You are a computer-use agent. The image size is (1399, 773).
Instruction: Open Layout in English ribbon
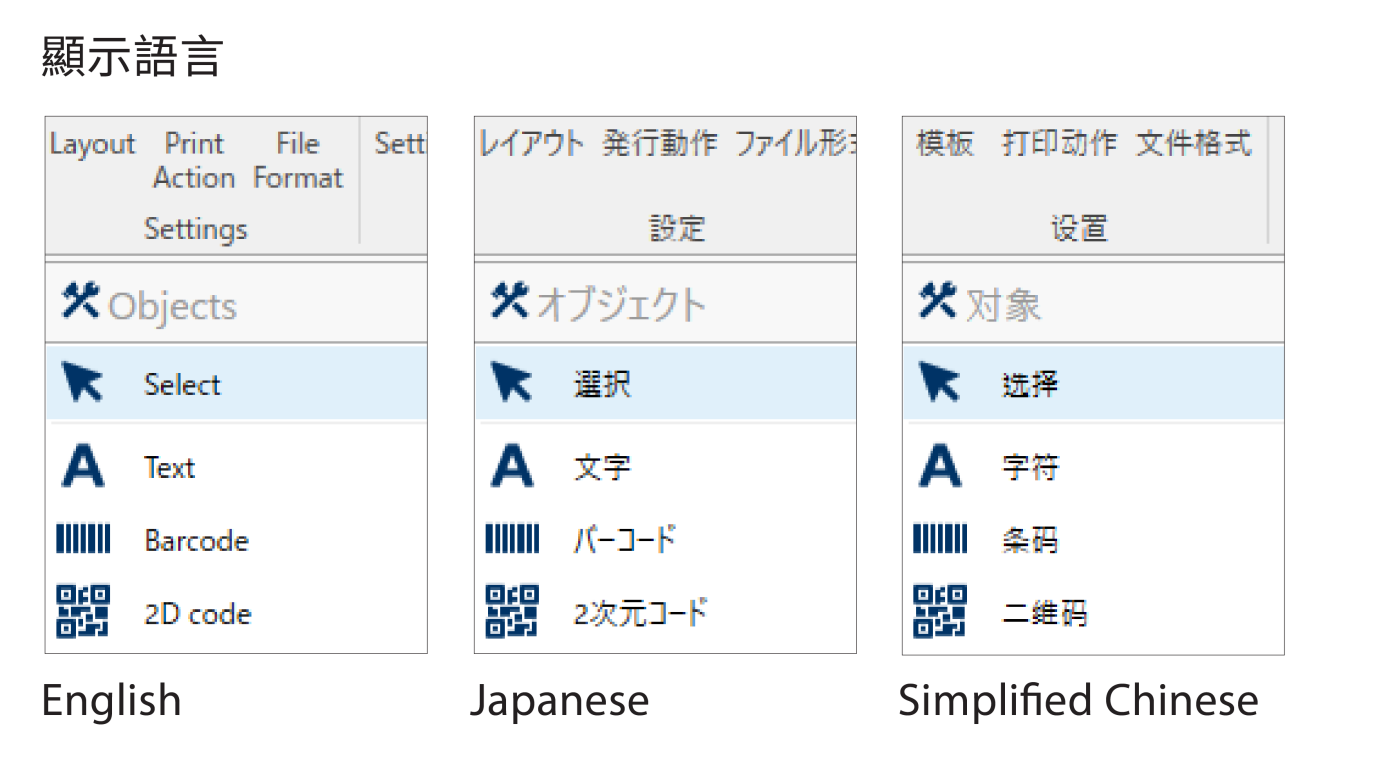click(92, 145)
